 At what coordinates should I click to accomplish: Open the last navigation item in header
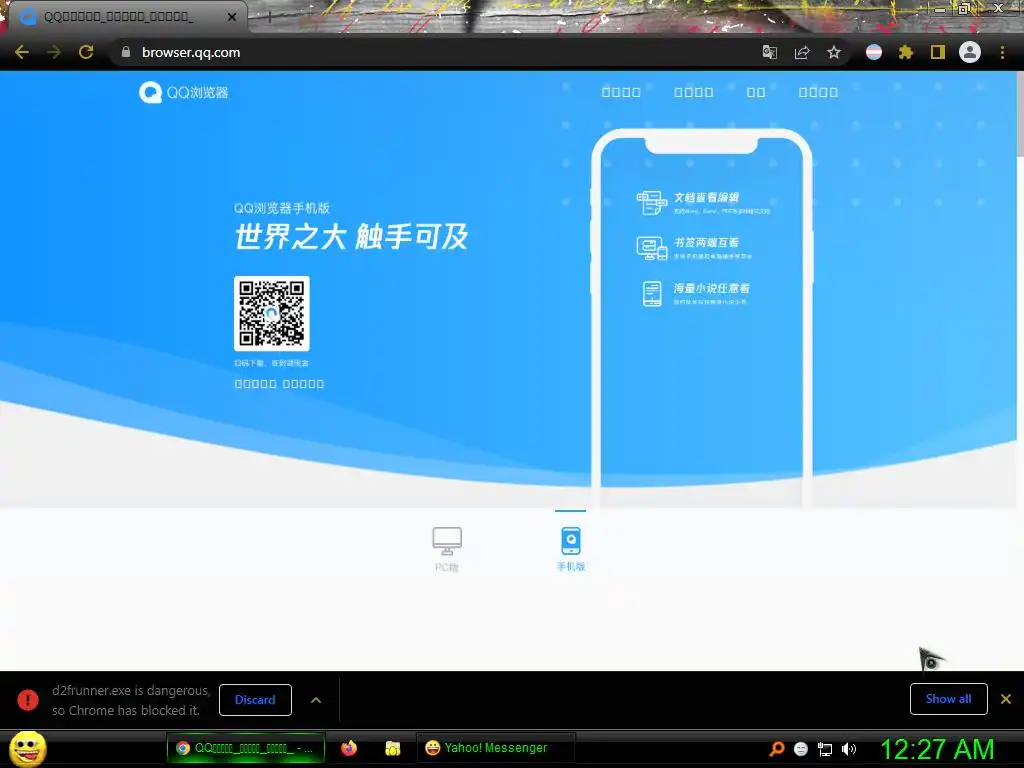tap(818, 92)
